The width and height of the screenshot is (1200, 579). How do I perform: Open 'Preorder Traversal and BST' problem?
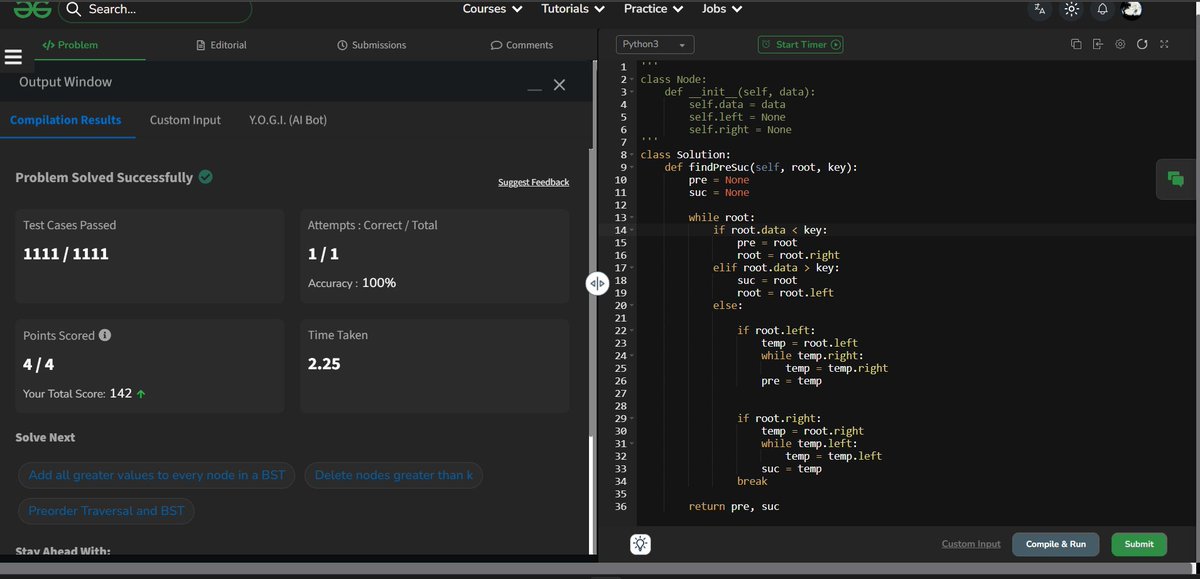106,511
